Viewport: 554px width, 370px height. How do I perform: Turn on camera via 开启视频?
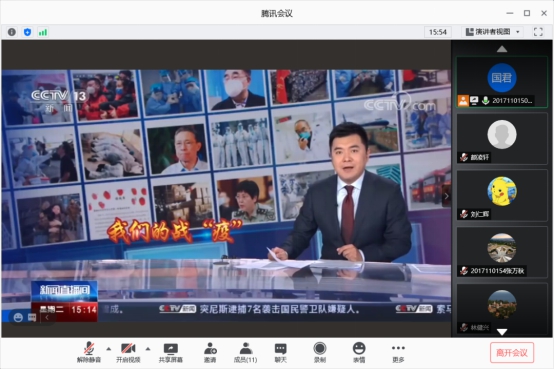(128, 353)
